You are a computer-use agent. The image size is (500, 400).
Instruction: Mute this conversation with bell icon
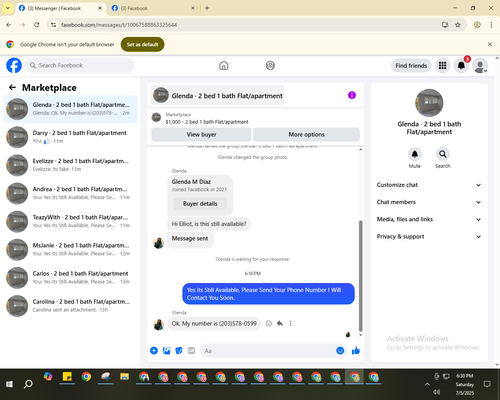point(415,154)
